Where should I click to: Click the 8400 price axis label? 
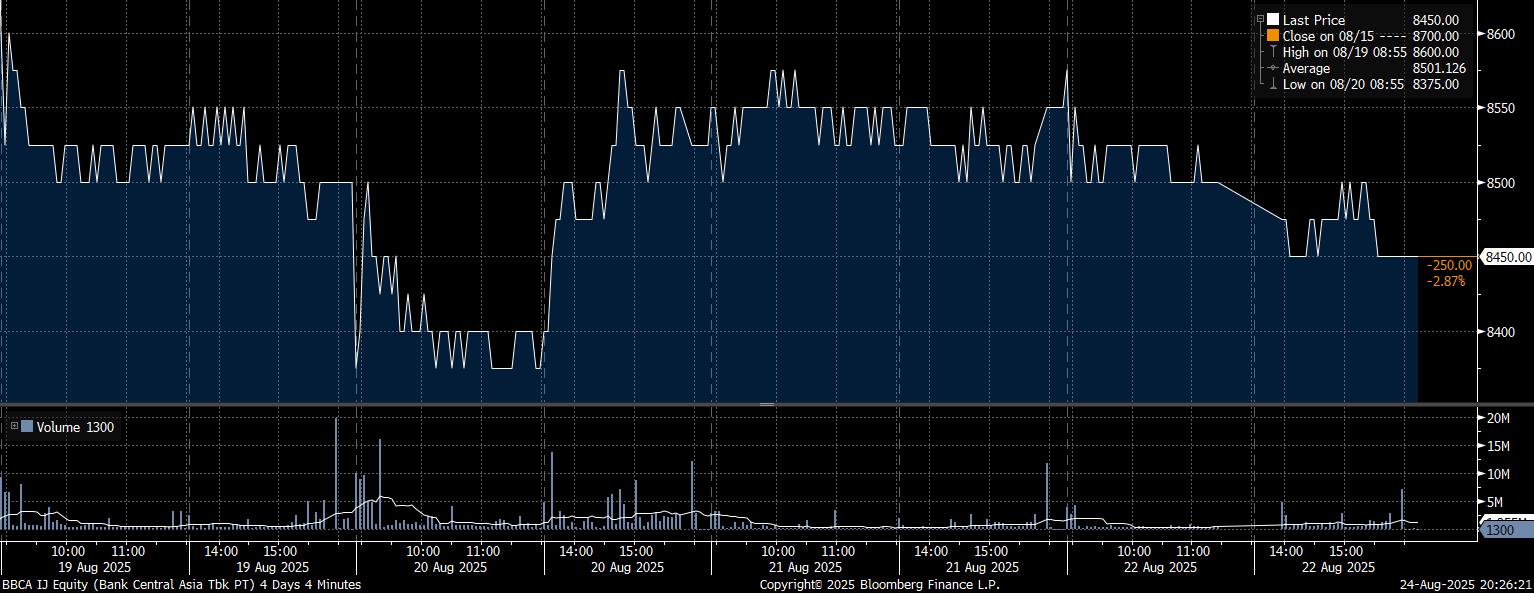(1500, 332)
